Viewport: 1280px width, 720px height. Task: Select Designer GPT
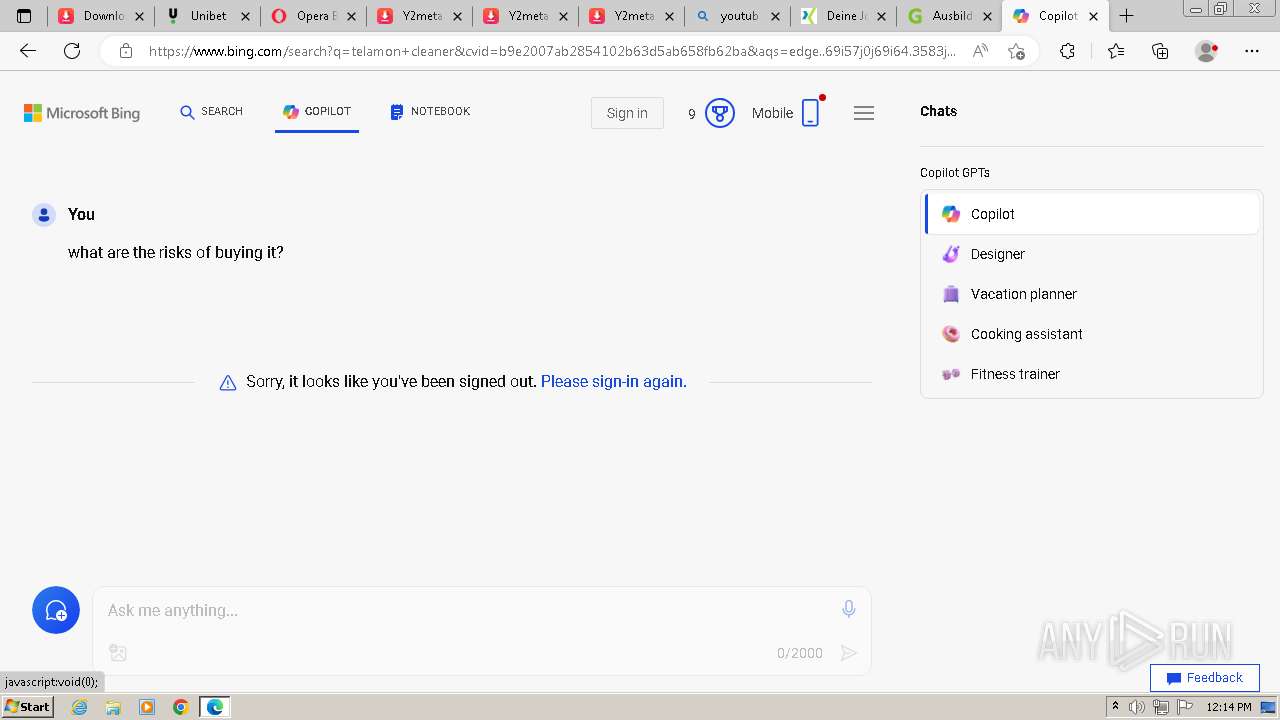[1092, 254]
